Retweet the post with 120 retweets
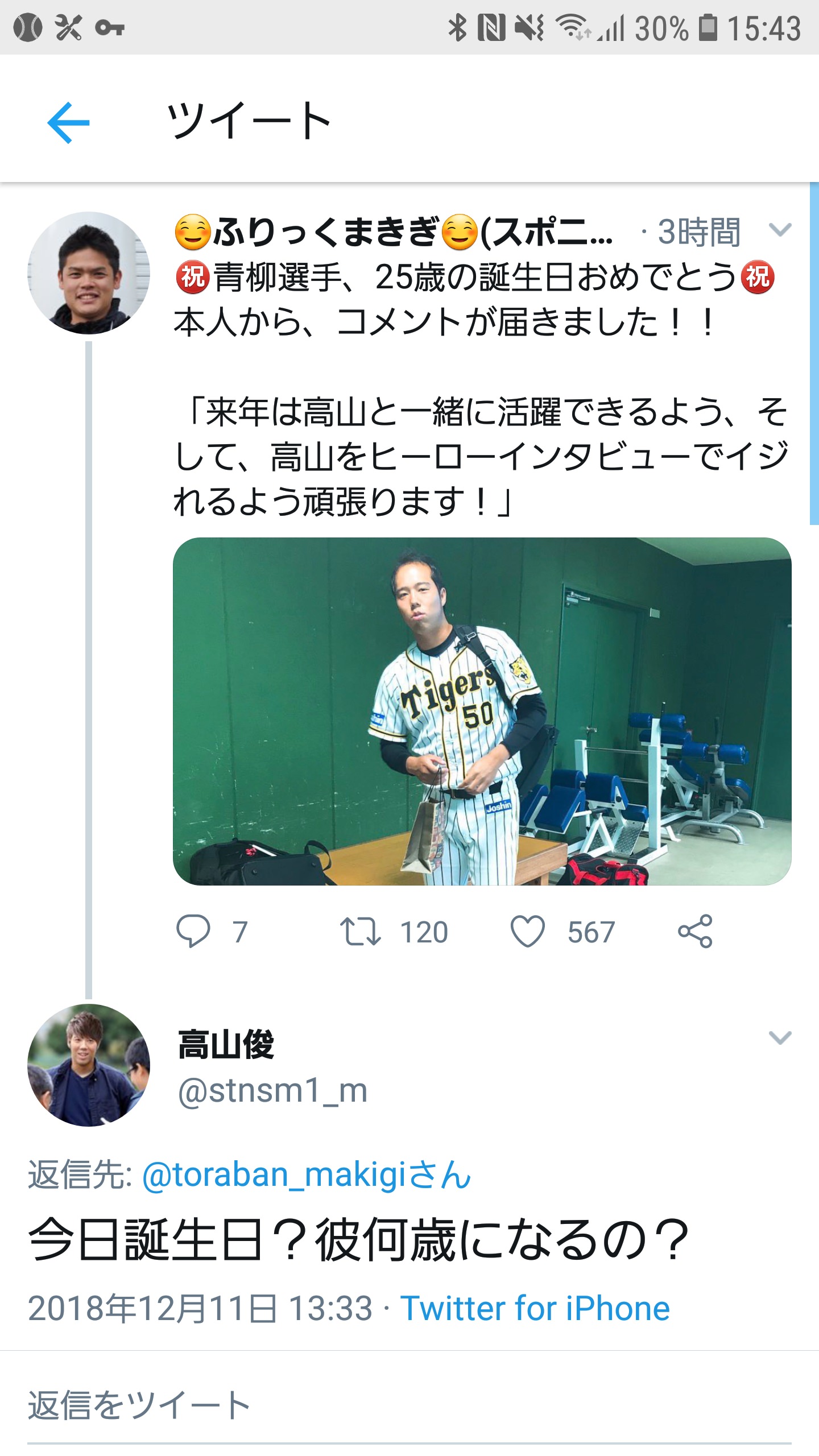Screen dimensions: 819x1456 (360, 932)
